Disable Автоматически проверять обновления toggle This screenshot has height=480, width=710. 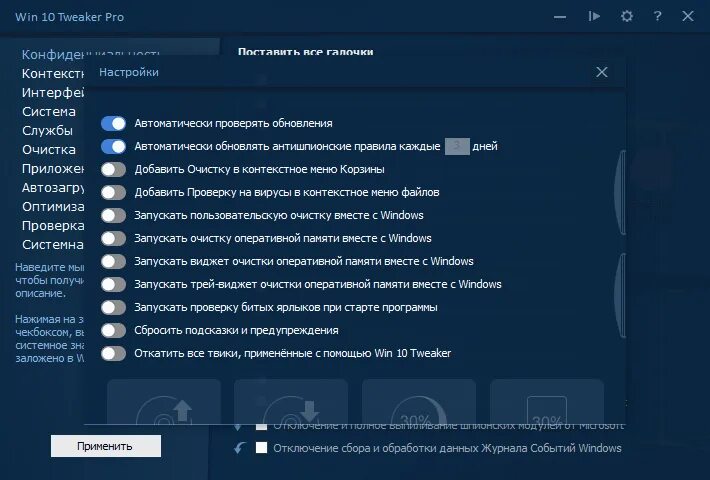pos(113,123)
